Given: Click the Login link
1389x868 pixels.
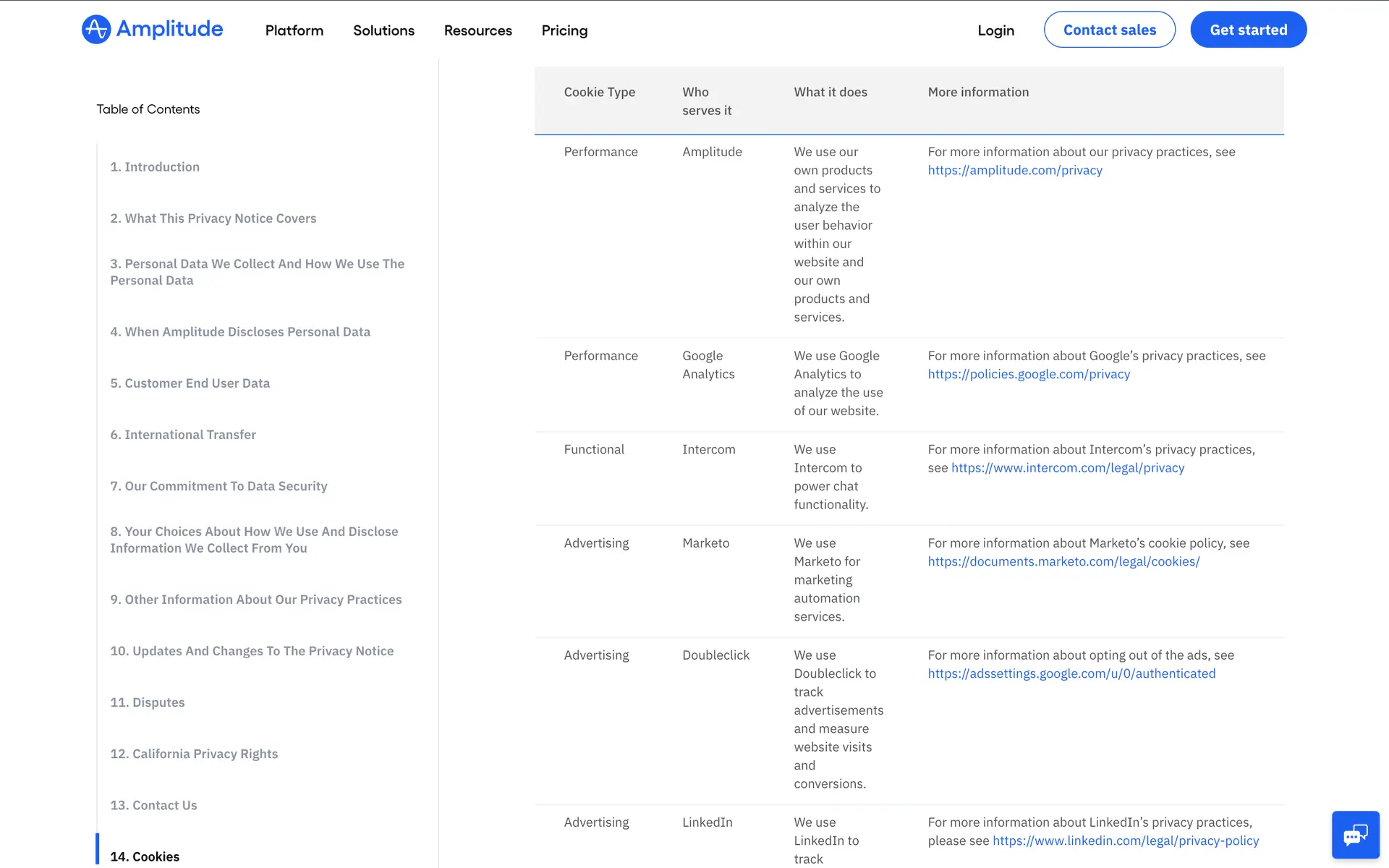Looking at the screenshot, I should pyautogui.click(x=995, y=30).
